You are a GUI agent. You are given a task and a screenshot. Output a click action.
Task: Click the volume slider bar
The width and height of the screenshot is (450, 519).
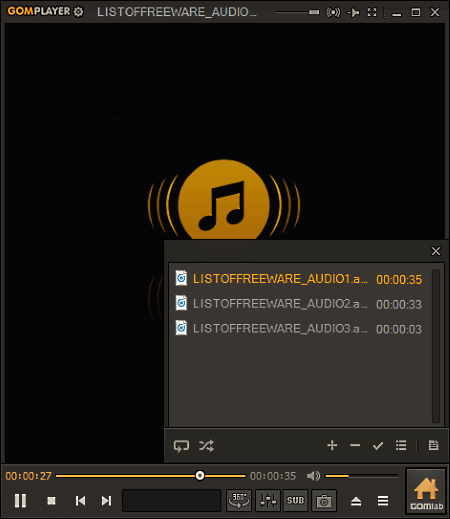pos(361,476)
